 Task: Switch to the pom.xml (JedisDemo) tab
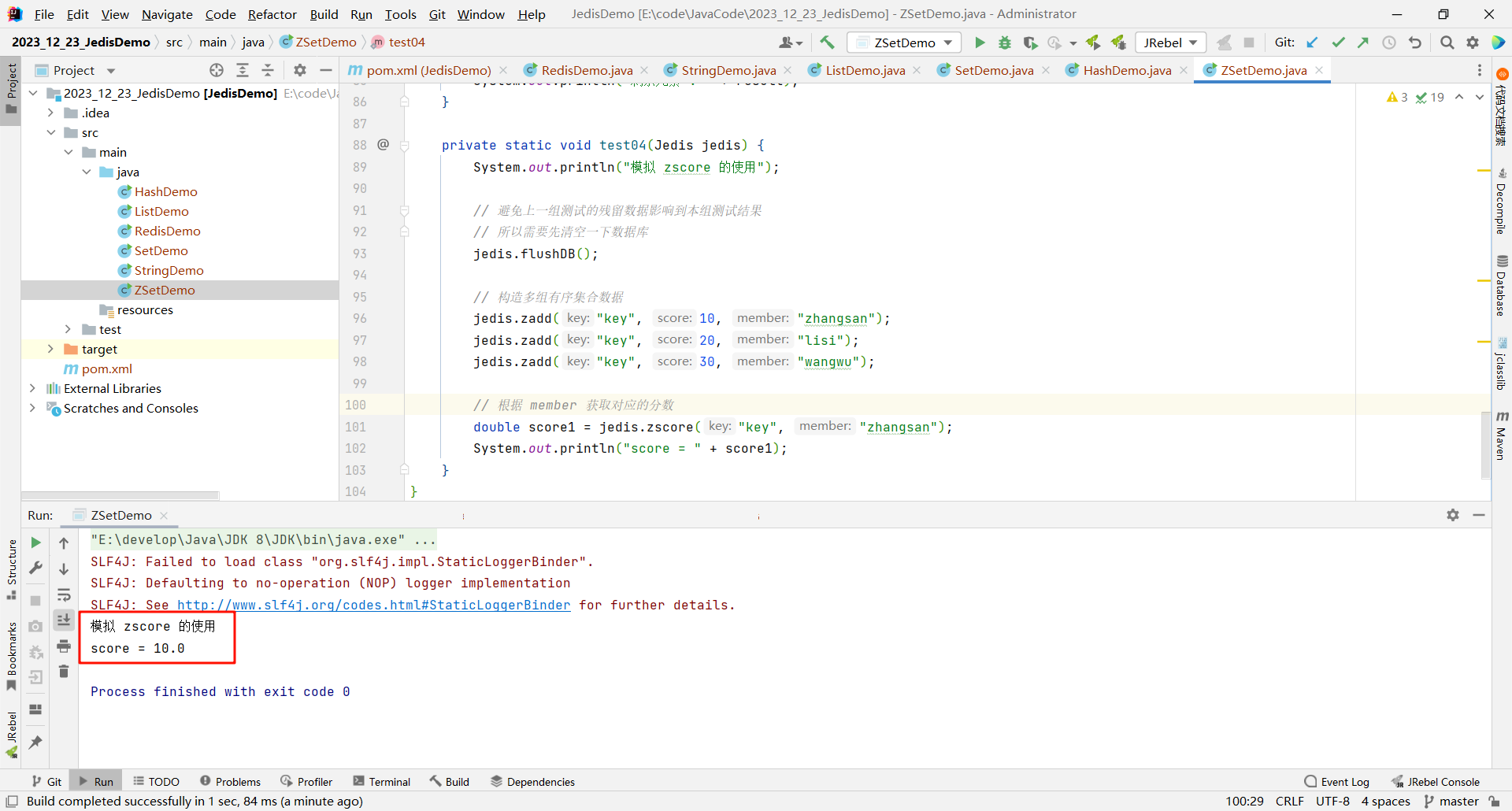coord(428,70)
